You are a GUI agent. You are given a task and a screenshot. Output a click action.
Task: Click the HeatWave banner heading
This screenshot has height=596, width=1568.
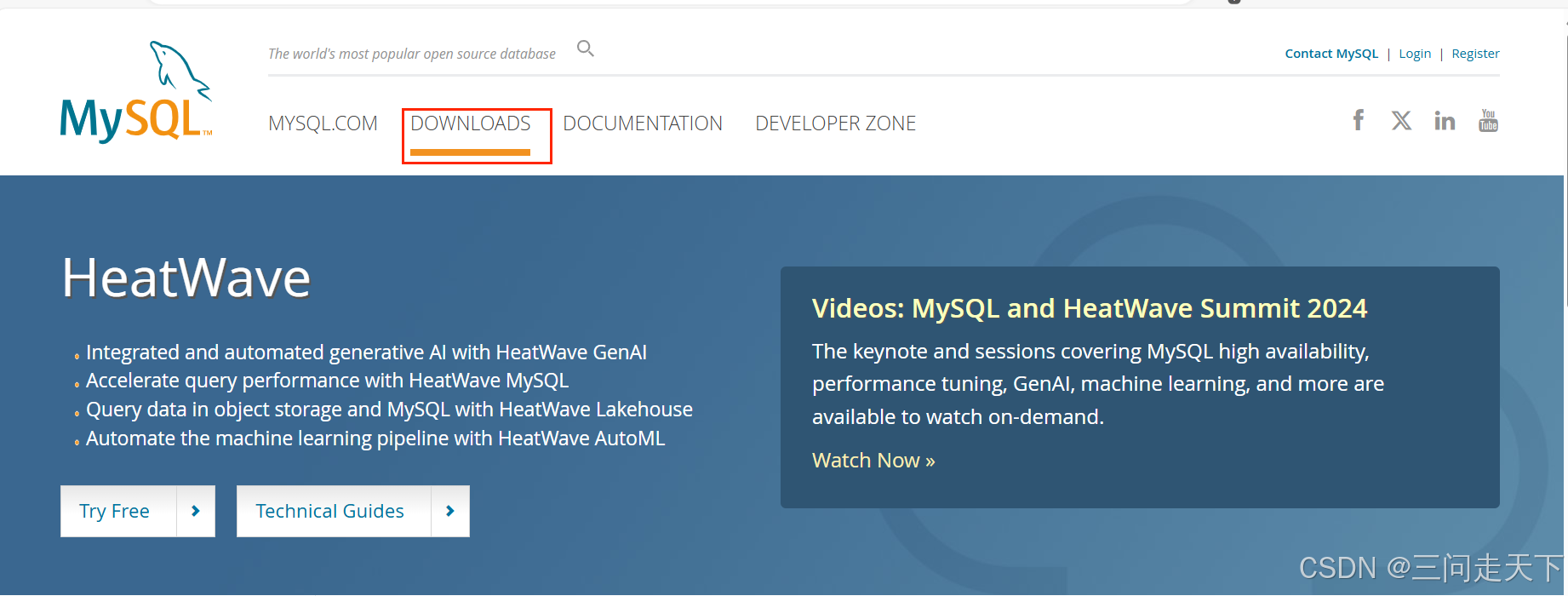(x=186, y=278)
